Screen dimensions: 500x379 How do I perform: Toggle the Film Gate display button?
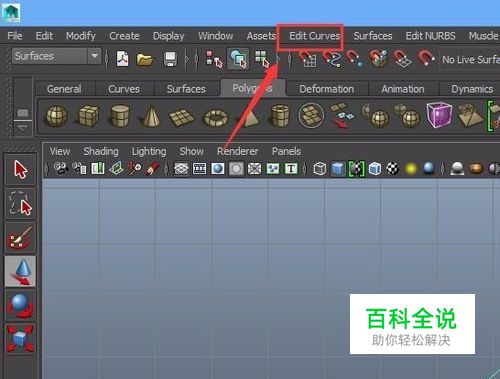(199, 169)
